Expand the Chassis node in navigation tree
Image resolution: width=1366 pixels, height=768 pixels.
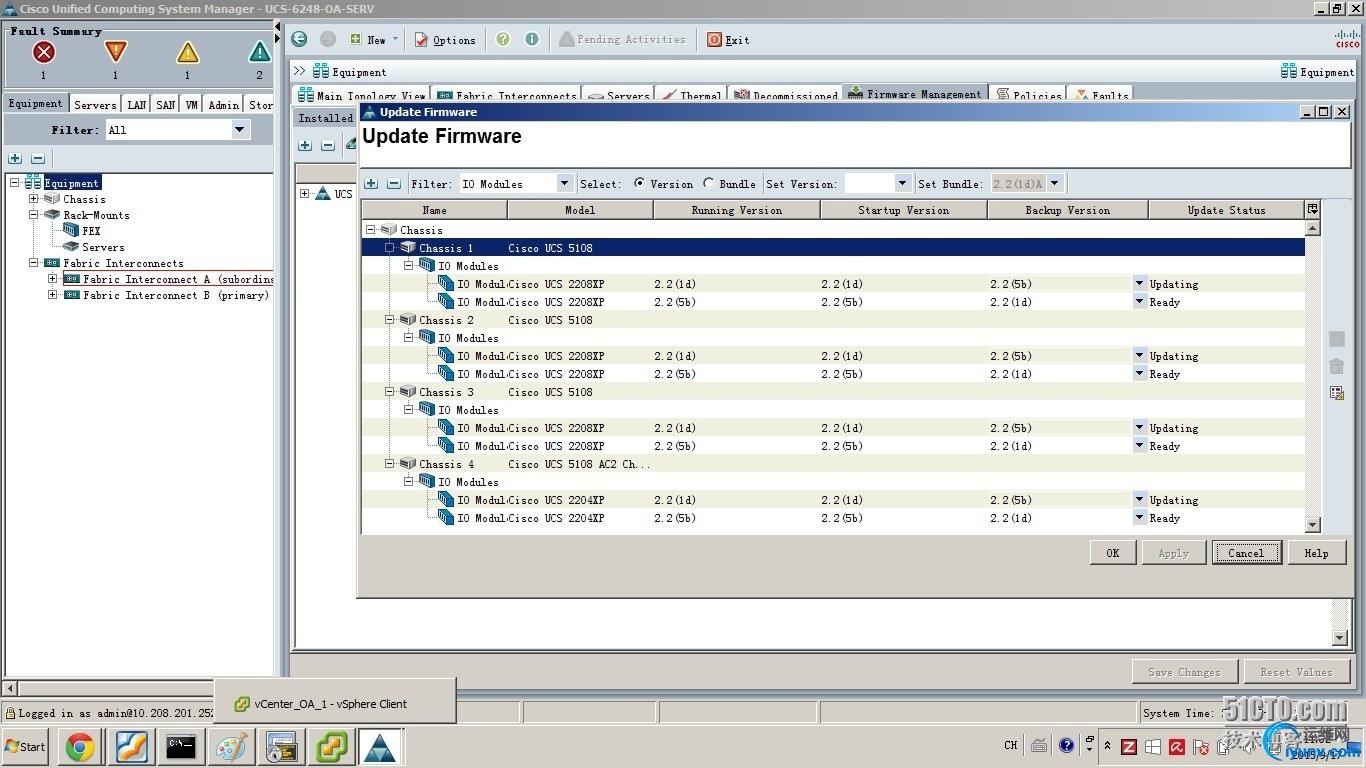35,199
